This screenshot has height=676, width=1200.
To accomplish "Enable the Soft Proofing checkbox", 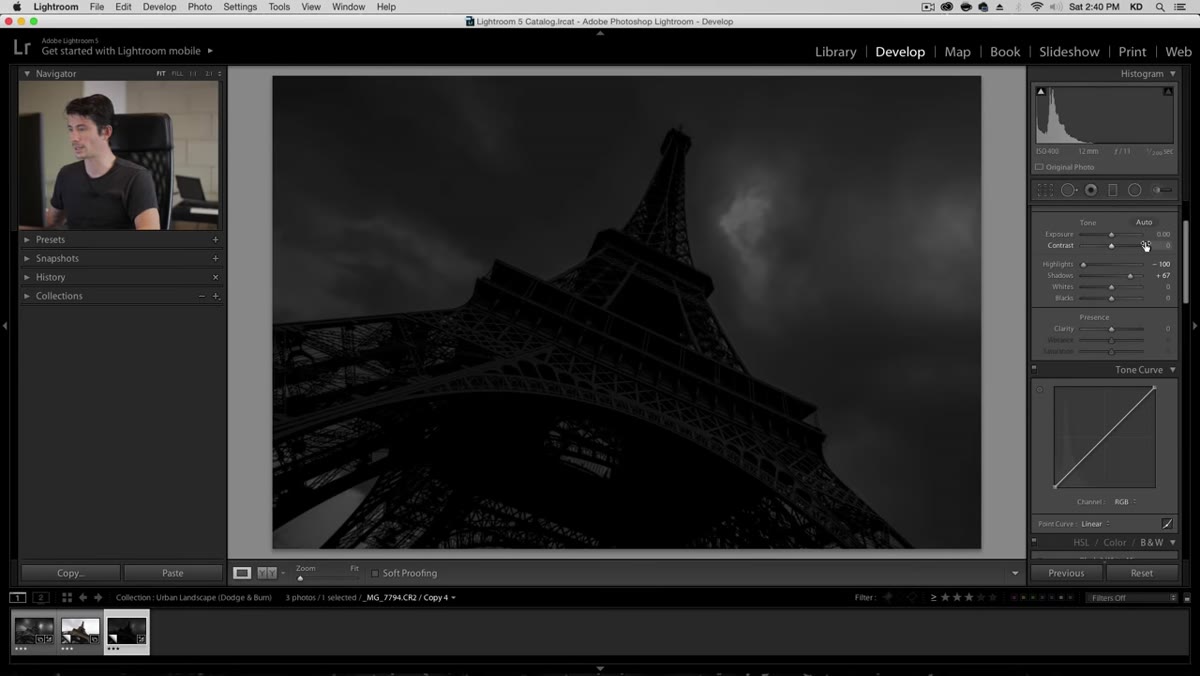I will (x=375, y=573).
